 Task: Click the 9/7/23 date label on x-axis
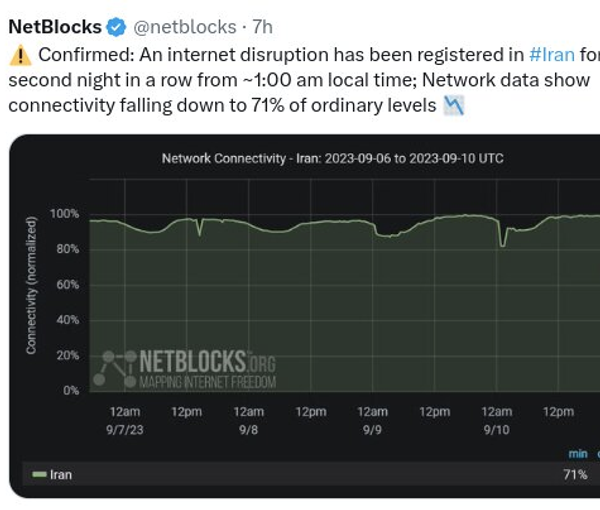[124, 426]
